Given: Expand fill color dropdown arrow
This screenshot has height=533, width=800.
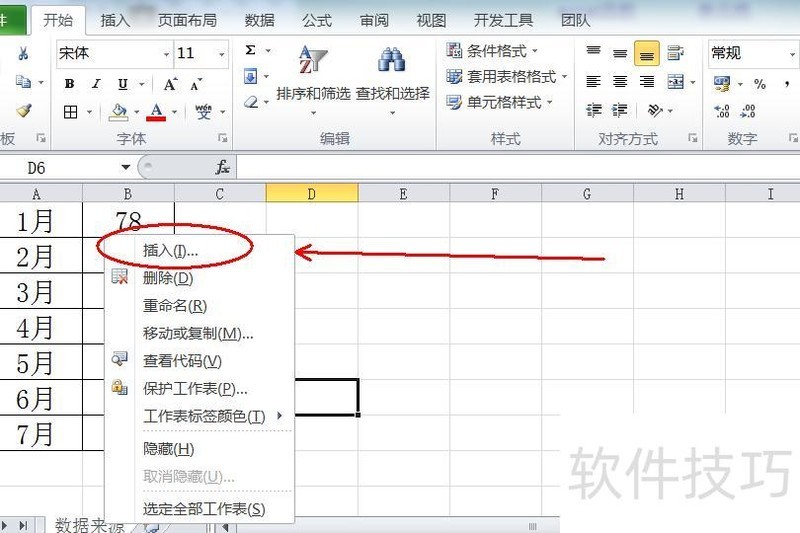Looking at the screenshot, I should [137, 112].
